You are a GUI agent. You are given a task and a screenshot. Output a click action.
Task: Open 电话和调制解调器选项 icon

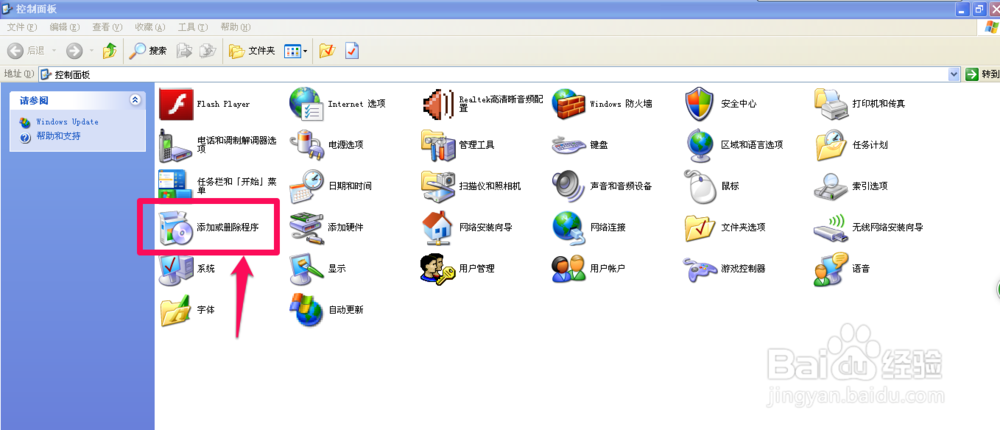pos(176,145)
